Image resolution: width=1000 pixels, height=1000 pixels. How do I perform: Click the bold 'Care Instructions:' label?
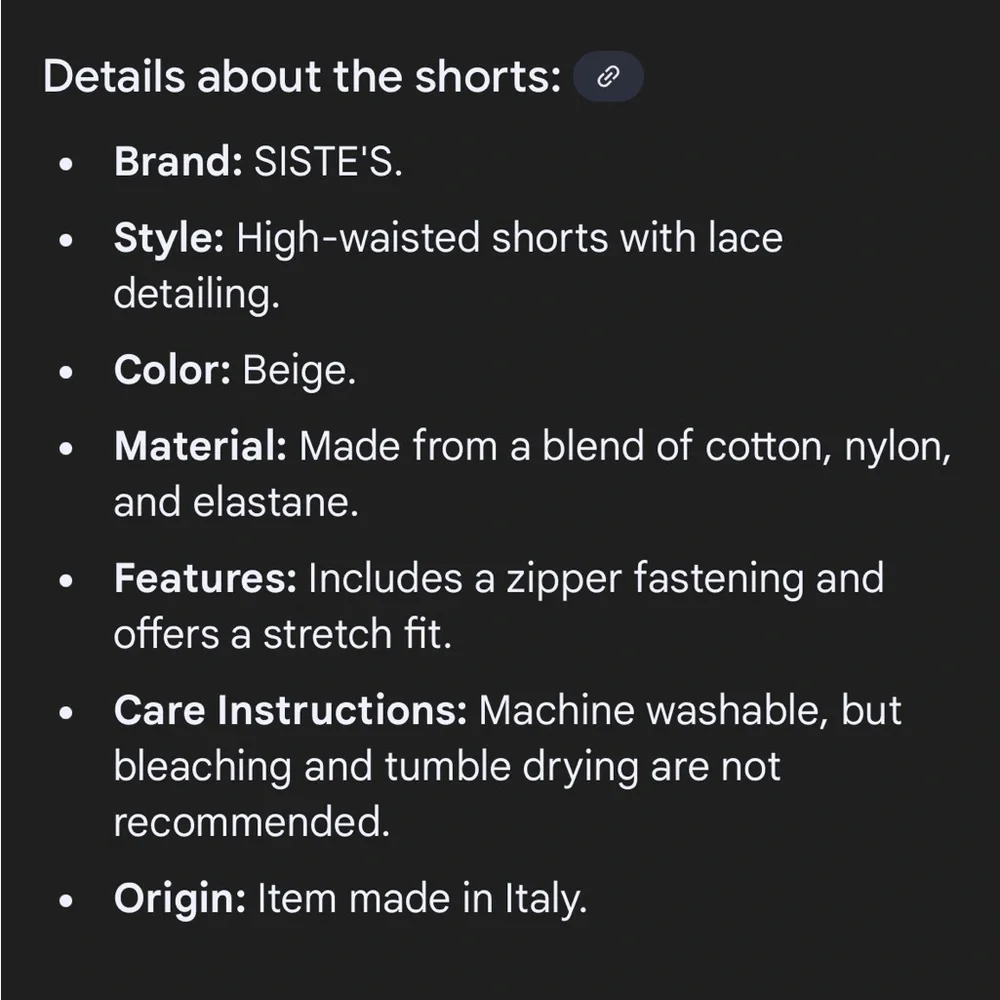point(290,710)
